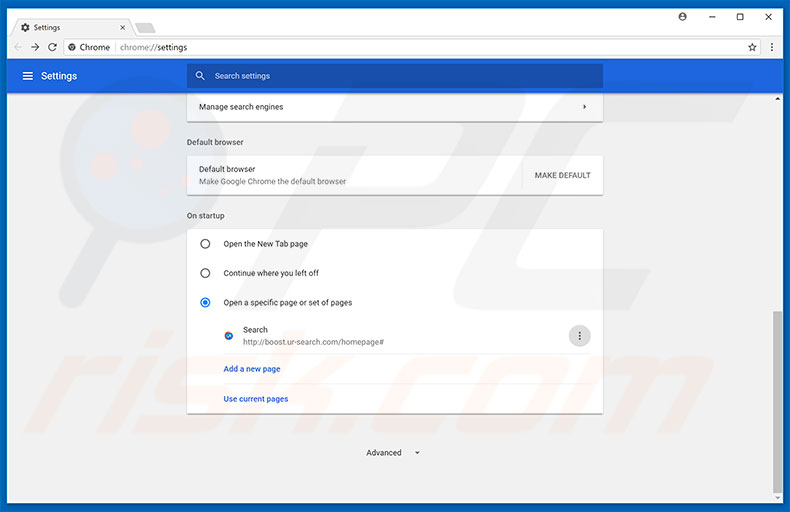Expand the Advanced settings section

point(392,453)
